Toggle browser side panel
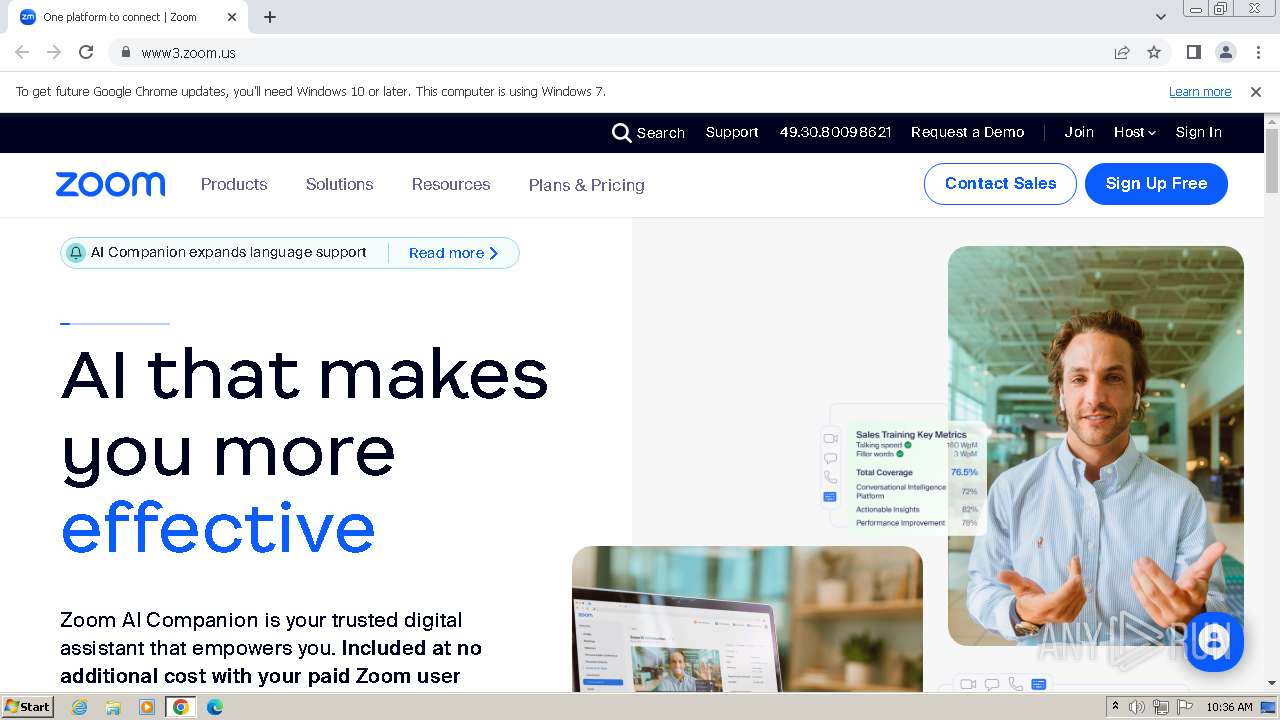 (1193, 52)
